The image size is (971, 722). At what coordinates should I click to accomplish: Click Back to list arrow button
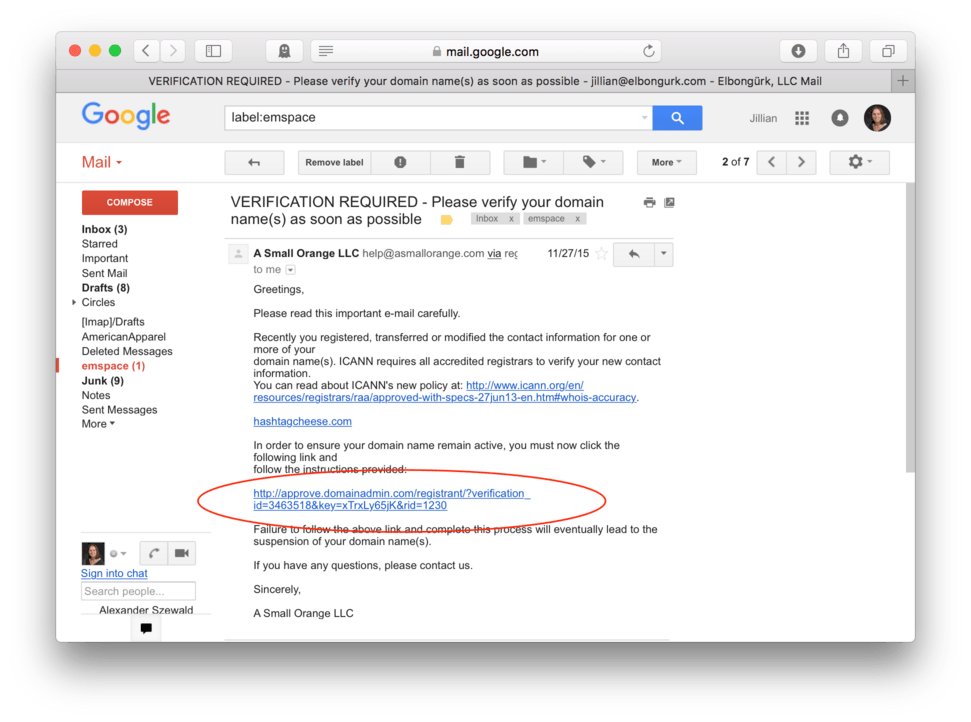[x=254, y=162]
